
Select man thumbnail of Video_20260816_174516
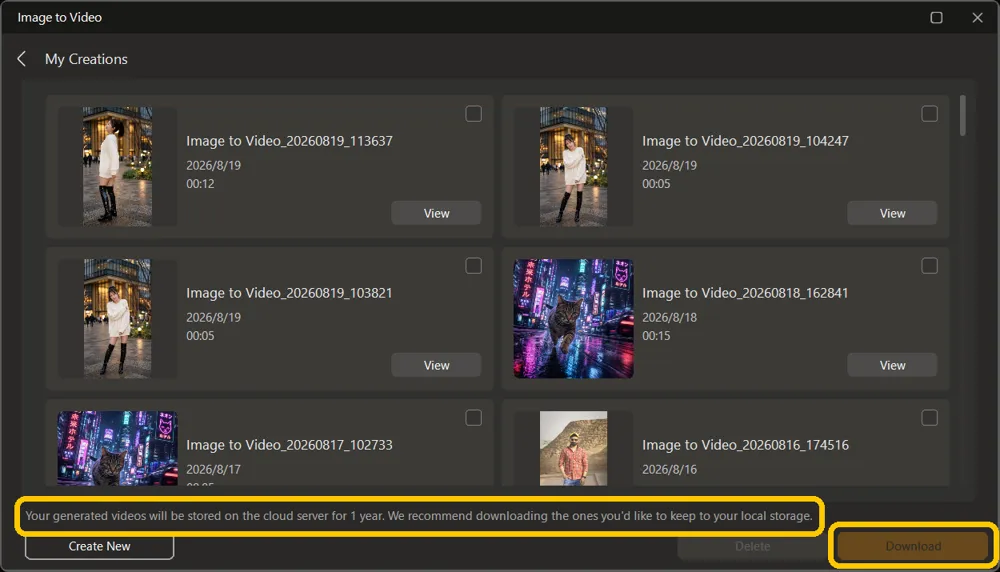coord(573,448)
